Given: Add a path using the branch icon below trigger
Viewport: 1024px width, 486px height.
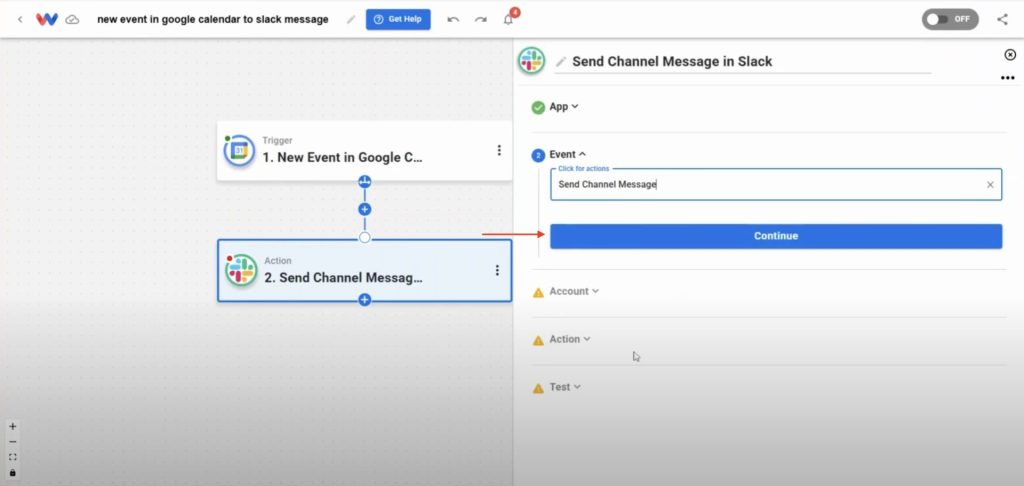Looking at the screenshot, I should click(x=364, y=182).
